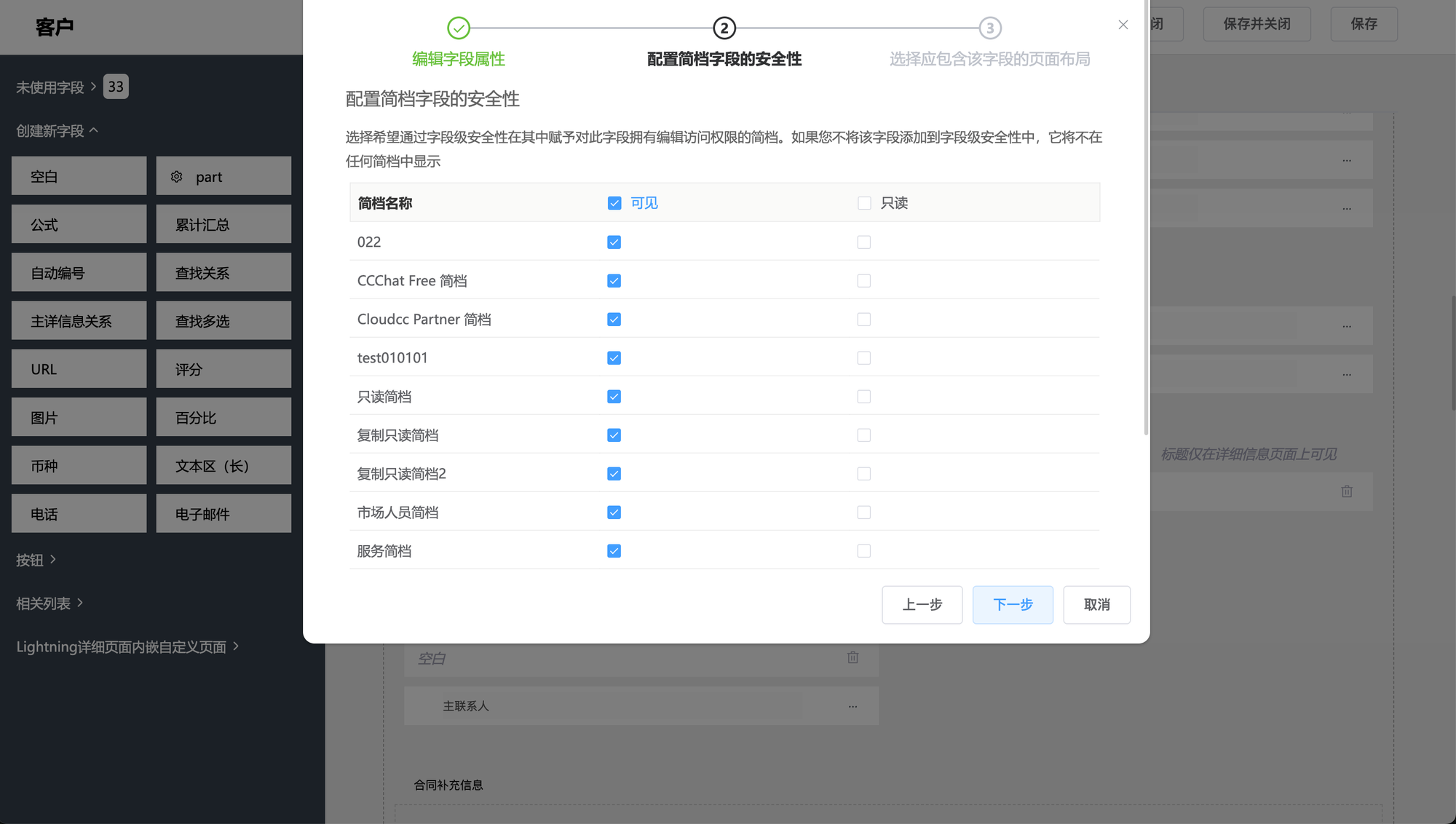
Task: Go to next step with 下一步
Action: 1013,605
